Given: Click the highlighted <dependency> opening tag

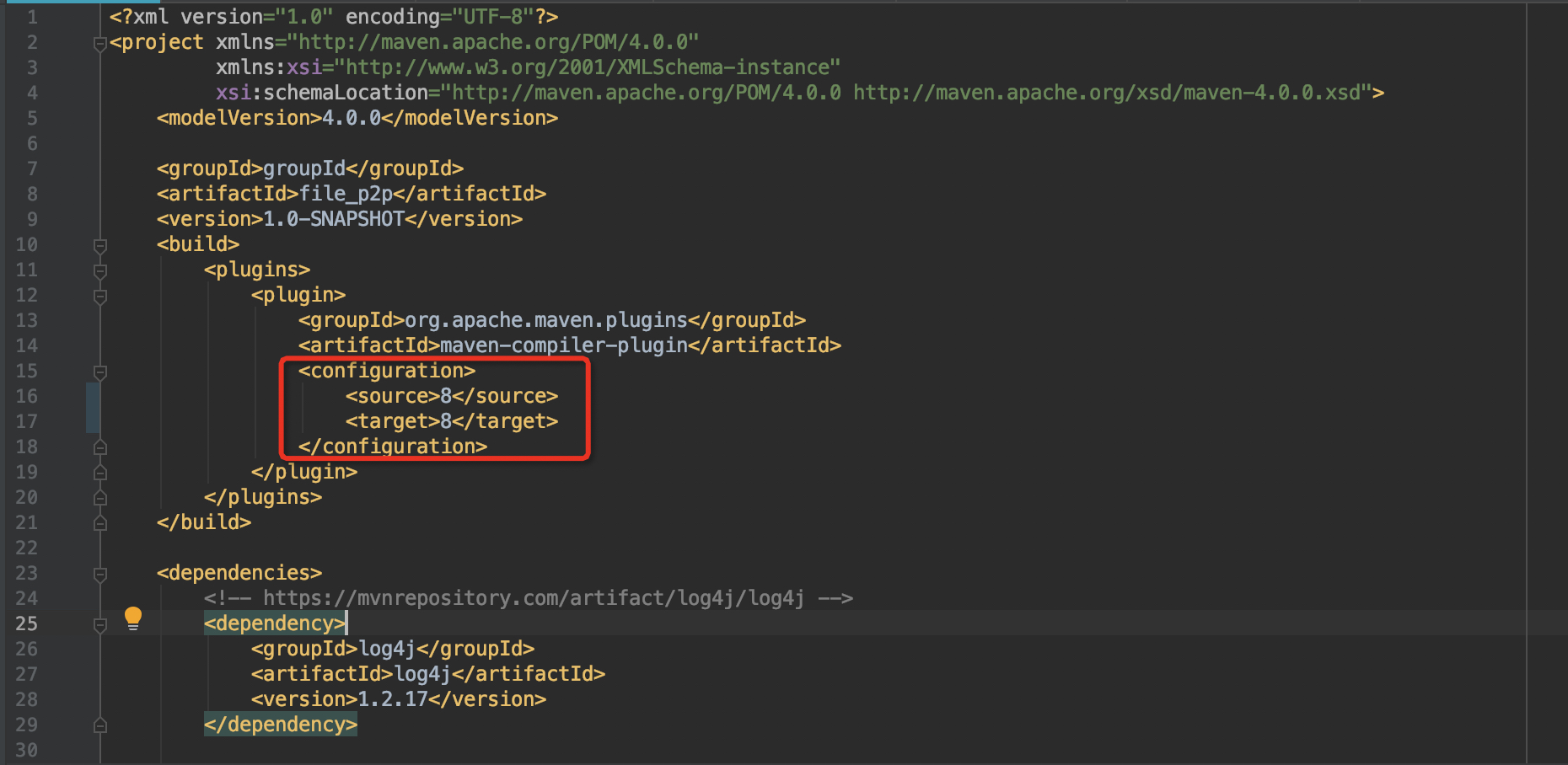Looking at the screenshot, I should click(275, 623).
